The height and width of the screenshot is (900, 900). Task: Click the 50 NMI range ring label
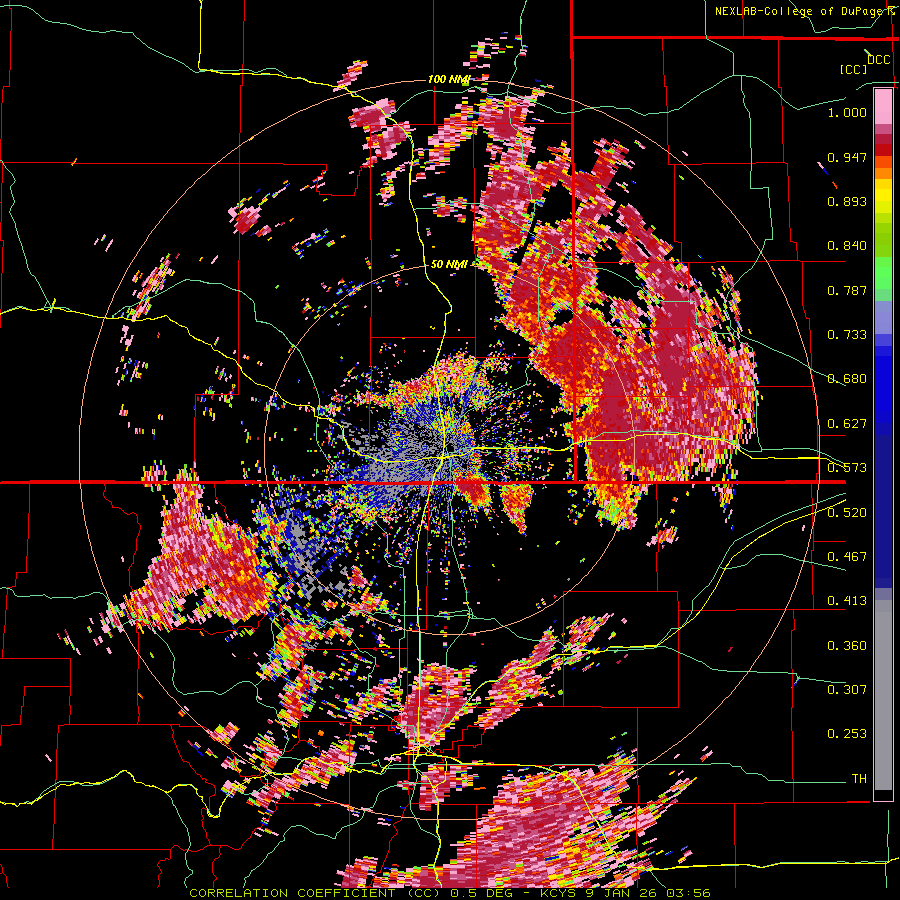tap(449, 264)
